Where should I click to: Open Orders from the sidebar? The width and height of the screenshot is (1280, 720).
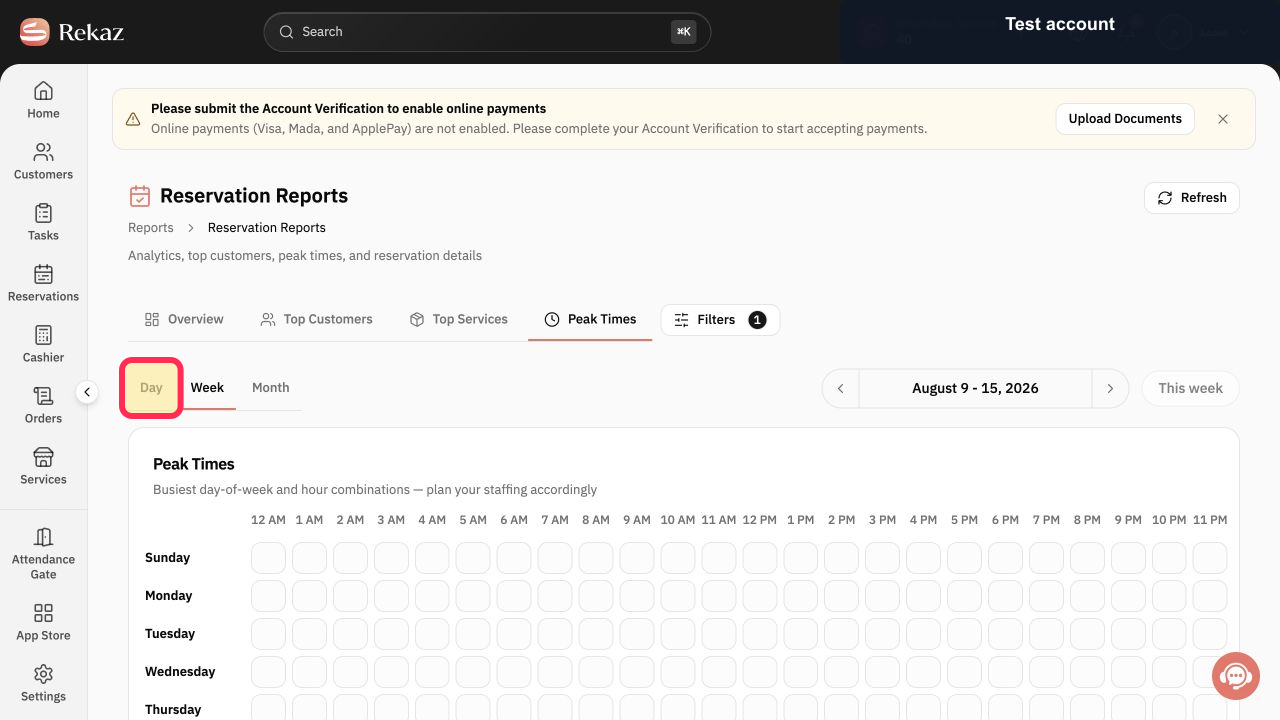(x=43, y=404)
